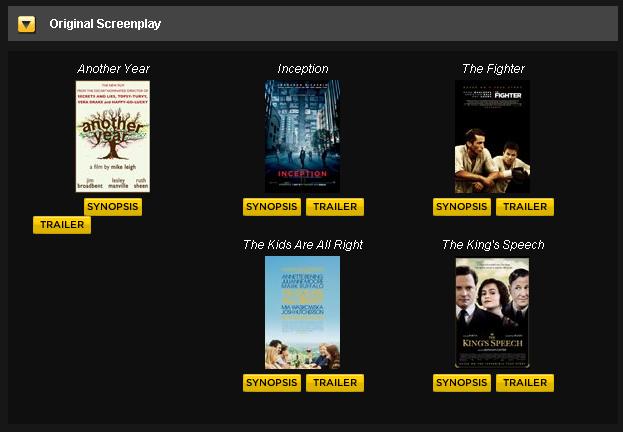This screenshot has width=623, height=432.
Task: Collapse the Original Screenplay section arrow
Action: click(x=27, y=24)
